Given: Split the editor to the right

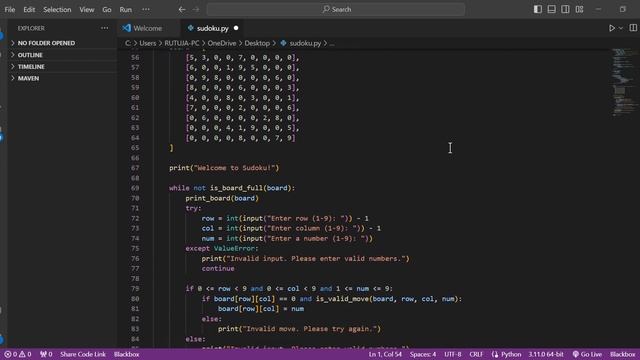Looking at the screenshot, I should click(x=633, y=28).
